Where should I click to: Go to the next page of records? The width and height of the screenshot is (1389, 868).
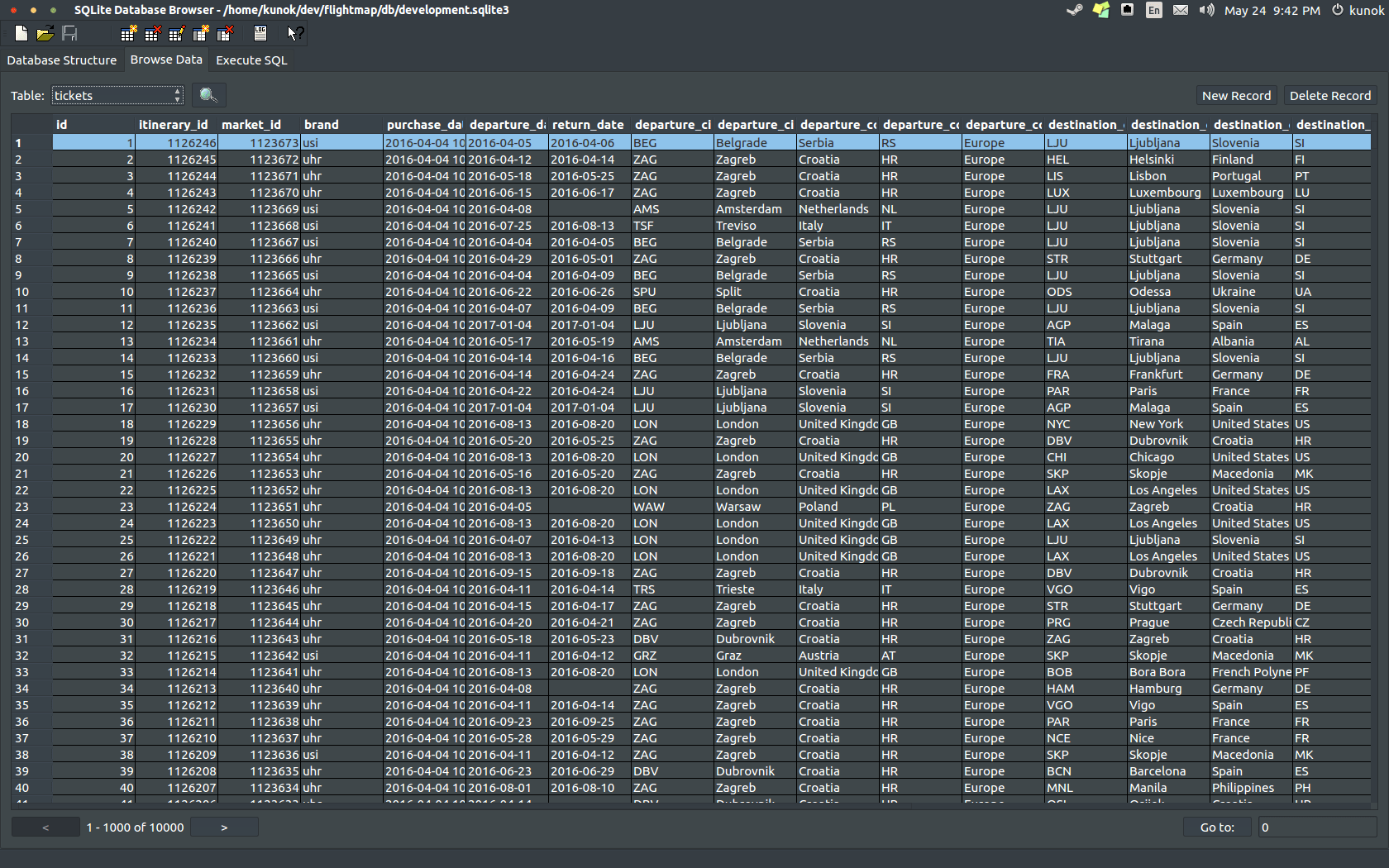coord(224,827)
